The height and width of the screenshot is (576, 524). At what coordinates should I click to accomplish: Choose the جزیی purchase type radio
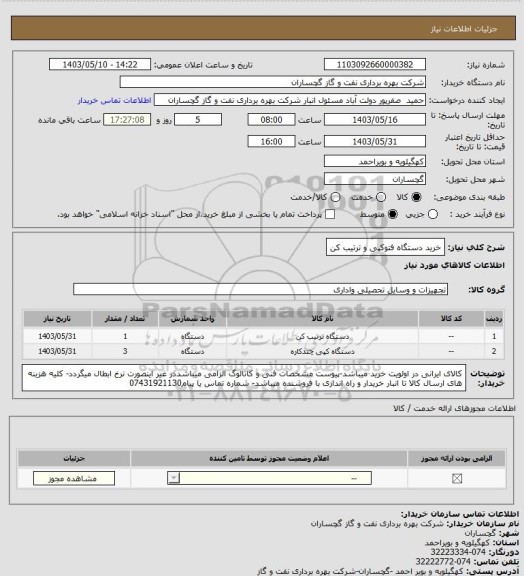pos(433,214)
